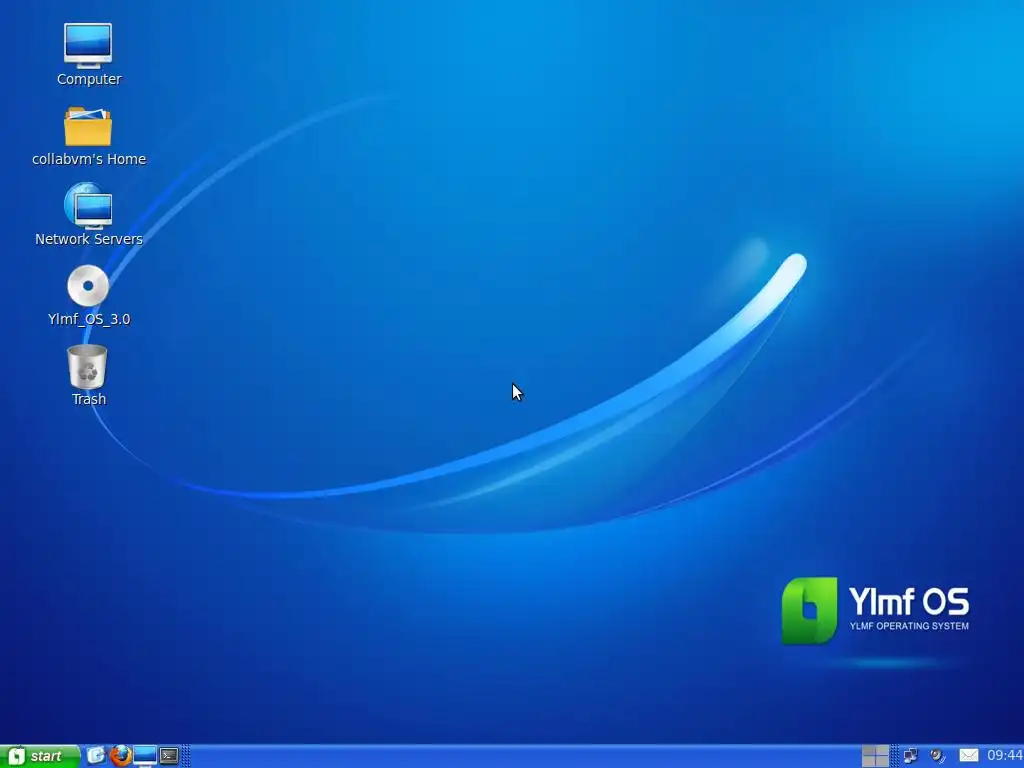1024x768 pixels.
Task: Click the "Computer" icon label text
Action: pyautogui.click(x=89, y=79)
